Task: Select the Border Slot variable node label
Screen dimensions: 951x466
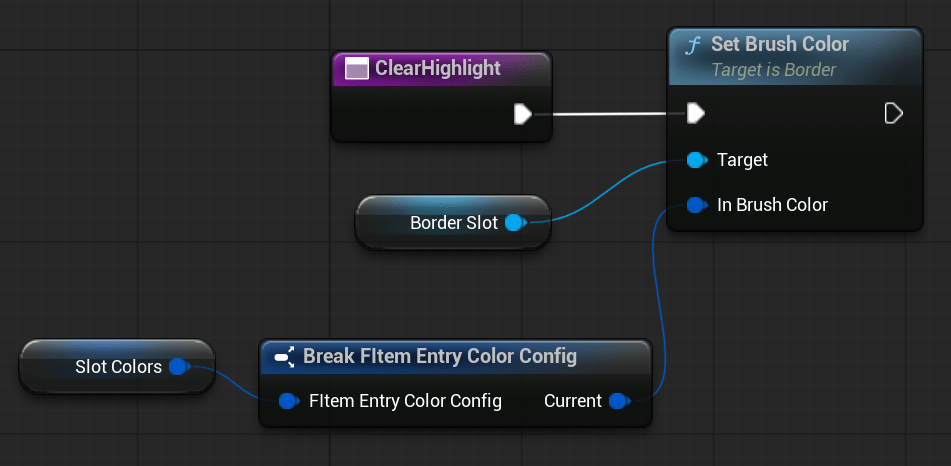Action: click(453, 223)
